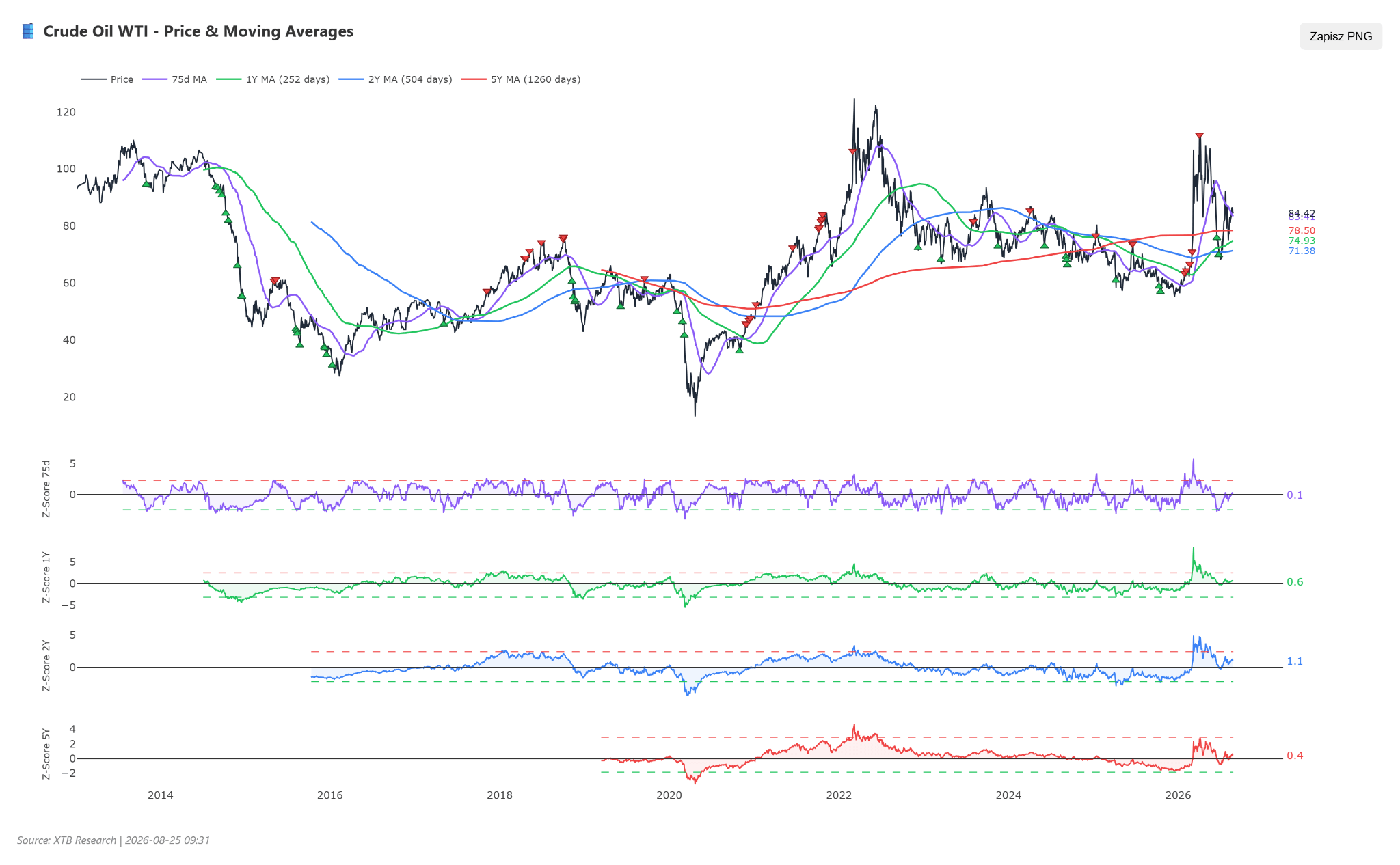Click the 60 price axis tick
Screen dimensions: 1400x865
[69, 283]
